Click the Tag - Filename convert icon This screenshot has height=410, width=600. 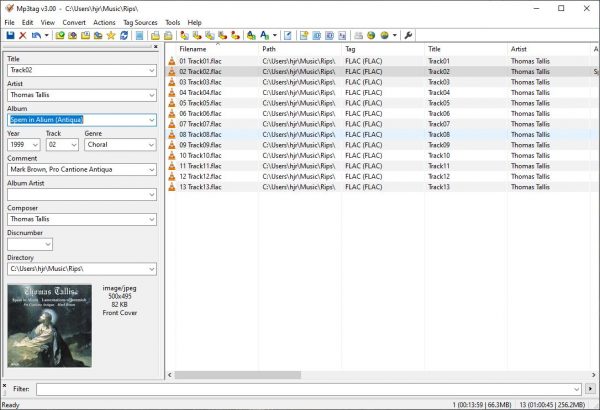[184, 36]
